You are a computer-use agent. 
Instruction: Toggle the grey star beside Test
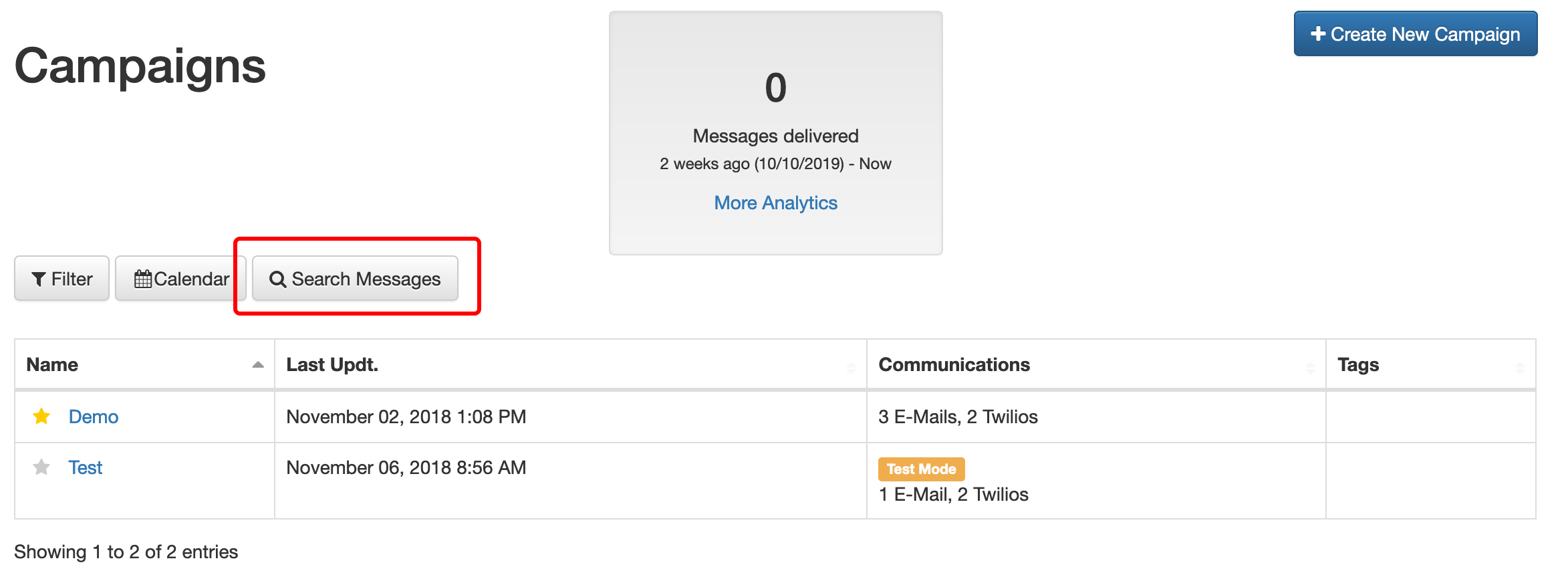[41, 467]
